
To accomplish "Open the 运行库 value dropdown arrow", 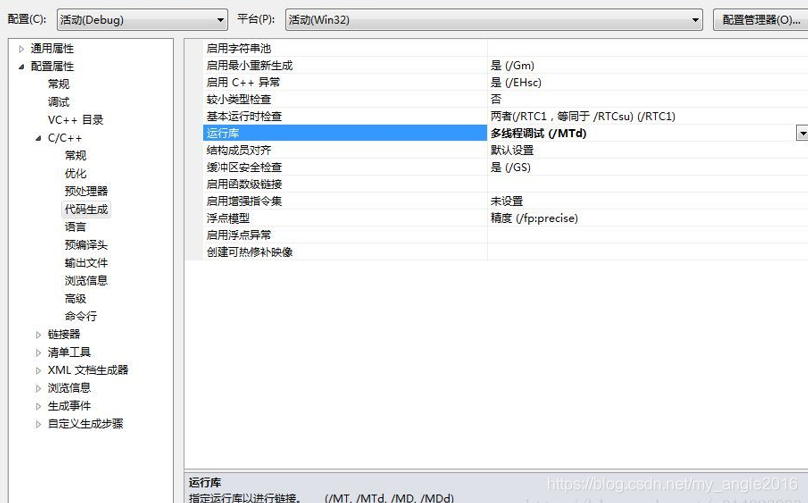I will tap(802, 133).
